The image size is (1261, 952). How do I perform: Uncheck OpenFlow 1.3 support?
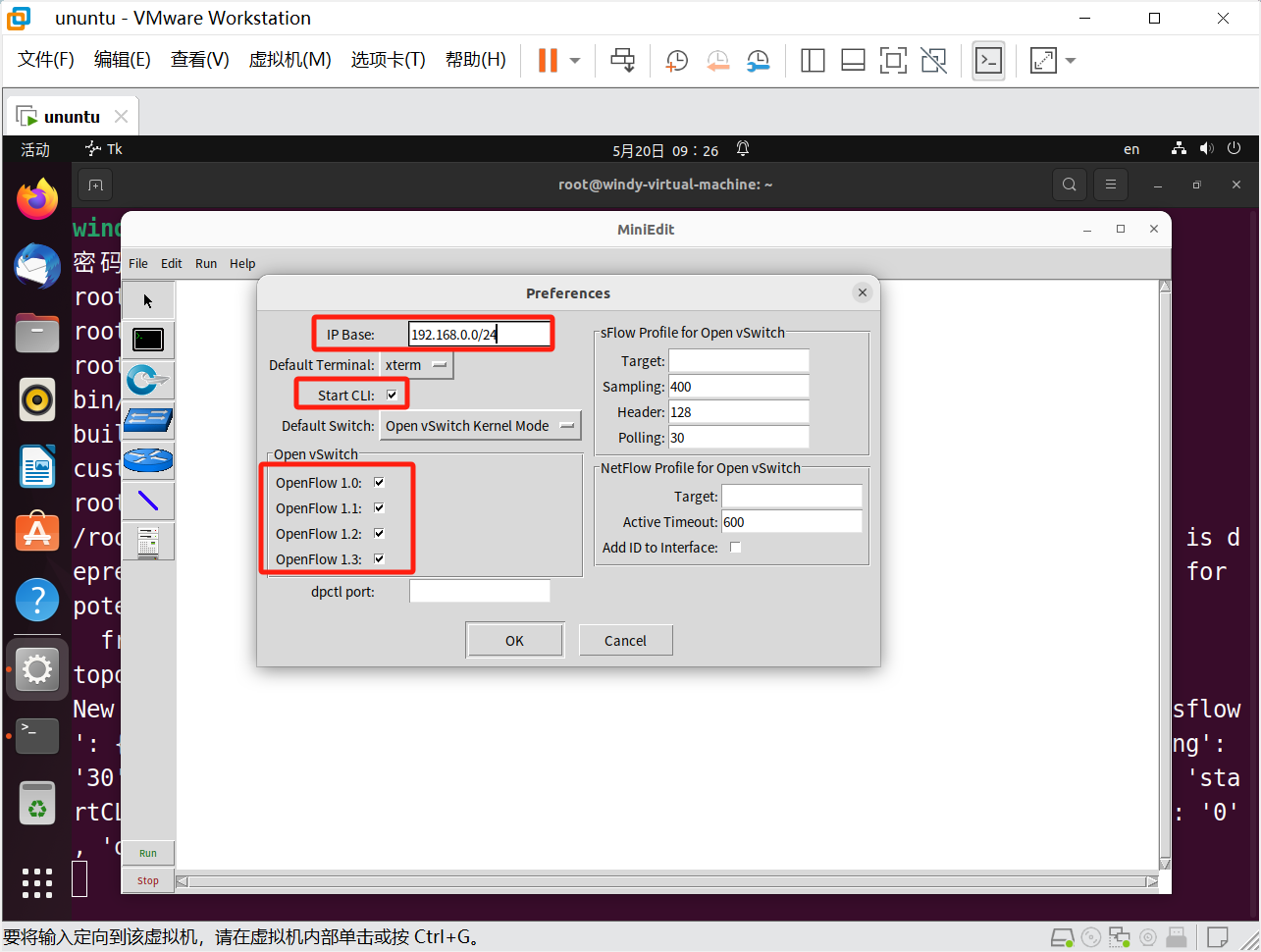(378, 558)
